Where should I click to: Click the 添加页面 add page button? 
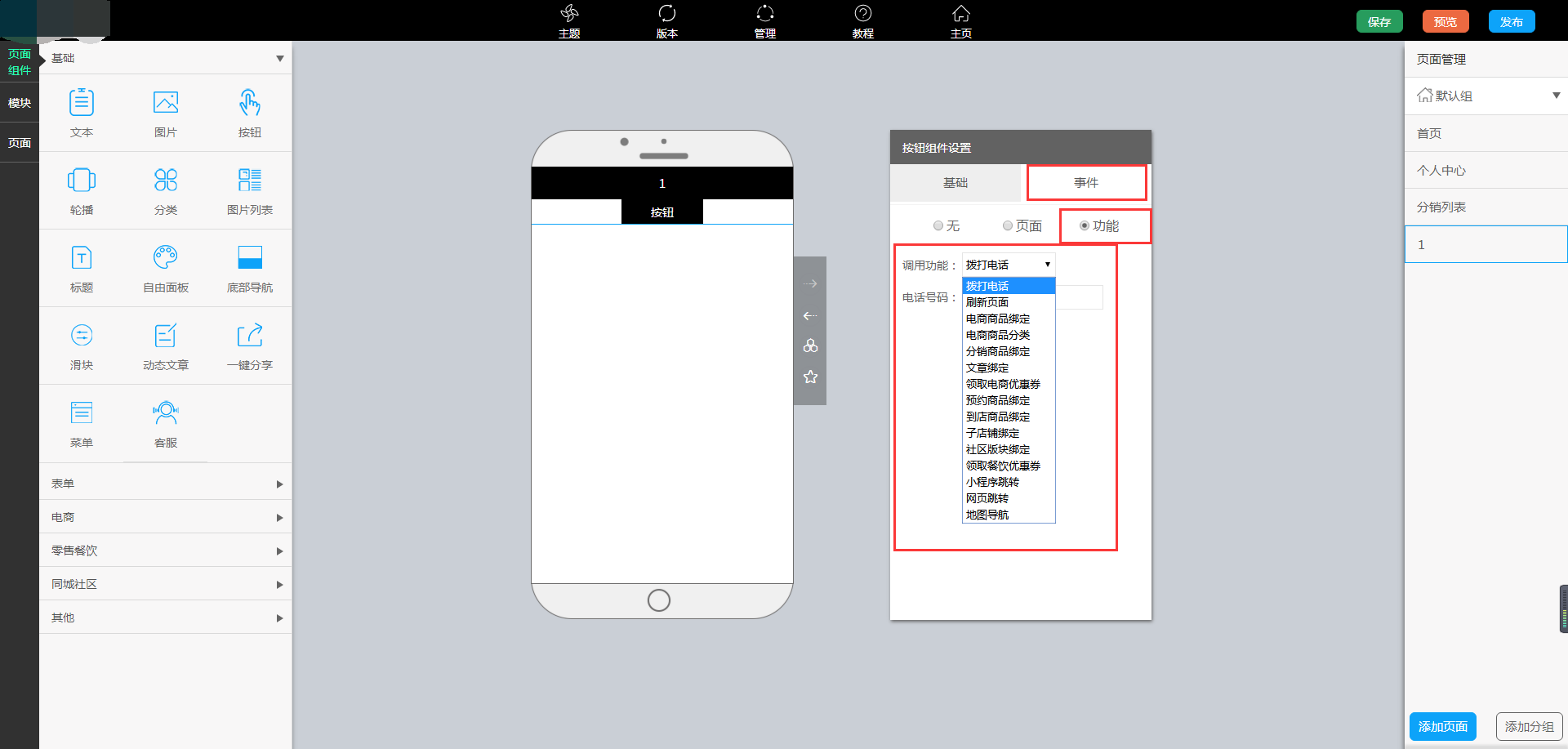pos(1442,726)
